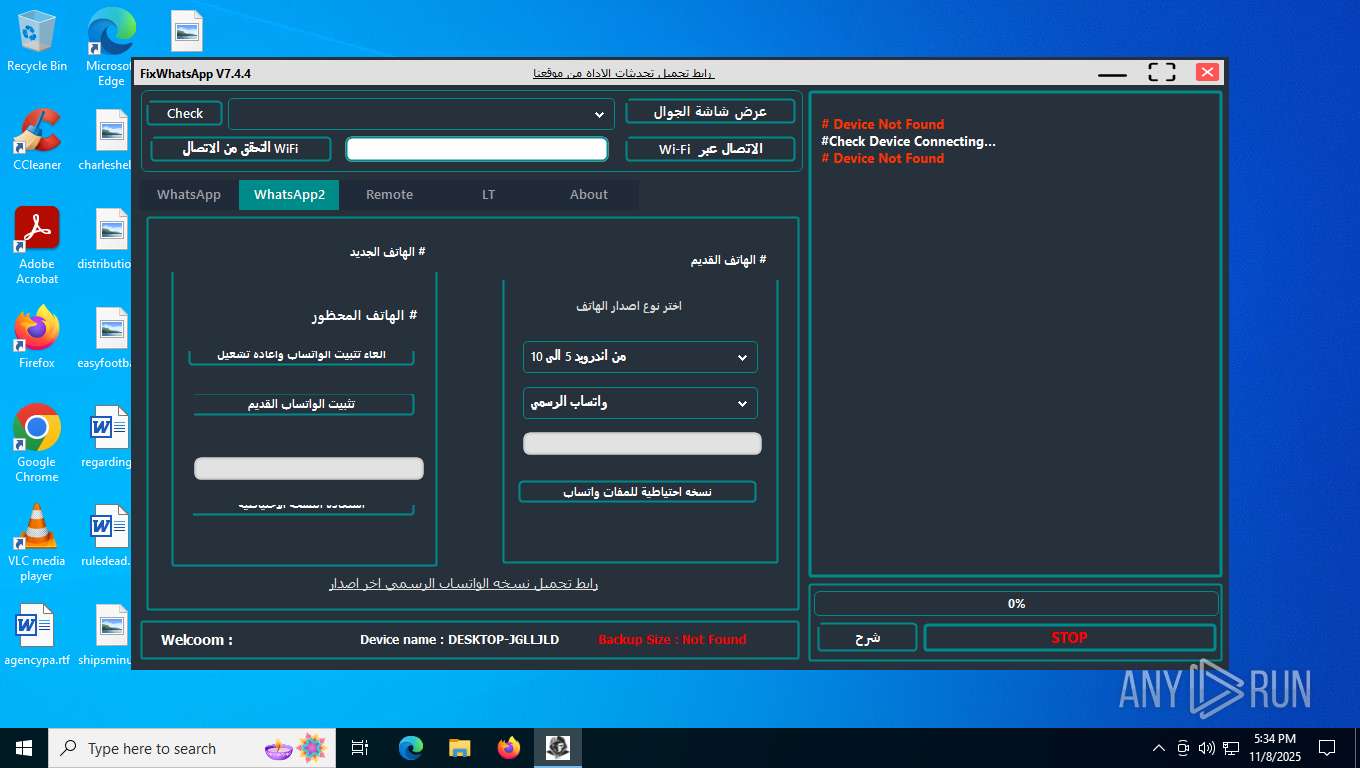Click 0% main progress bar
1360x768 pixels.
pyautogui.click(x=1016, y=604)
